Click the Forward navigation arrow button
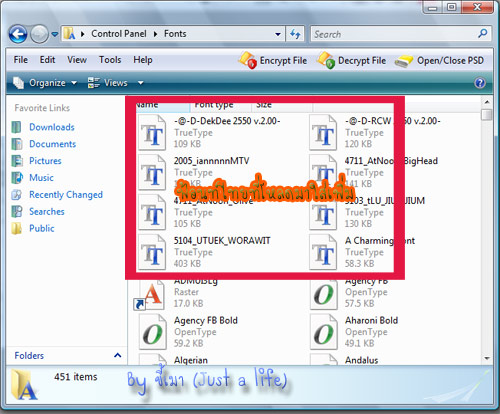 coord(40,34)
